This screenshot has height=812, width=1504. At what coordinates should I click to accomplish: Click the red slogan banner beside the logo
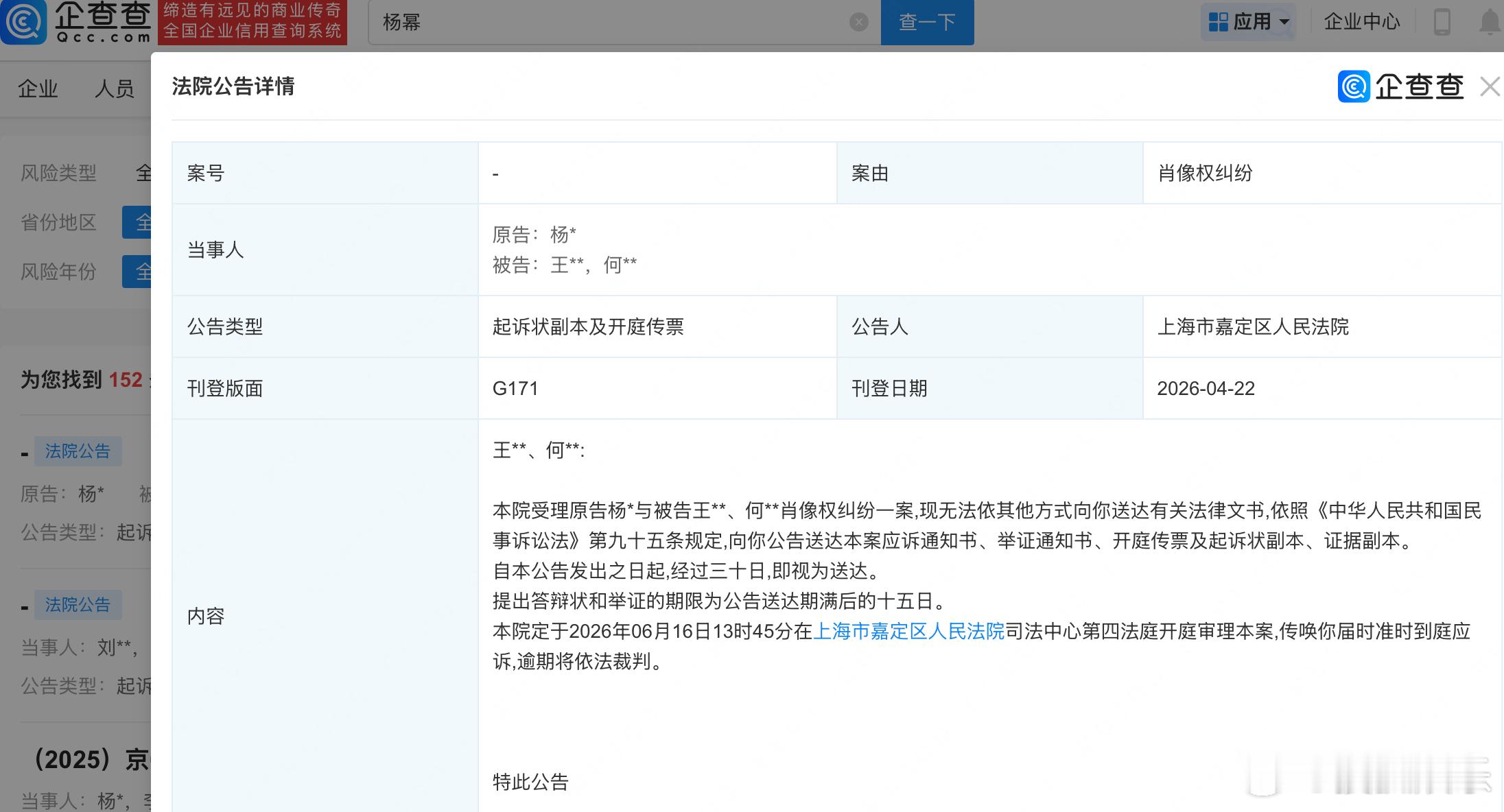tap(252, 22)
